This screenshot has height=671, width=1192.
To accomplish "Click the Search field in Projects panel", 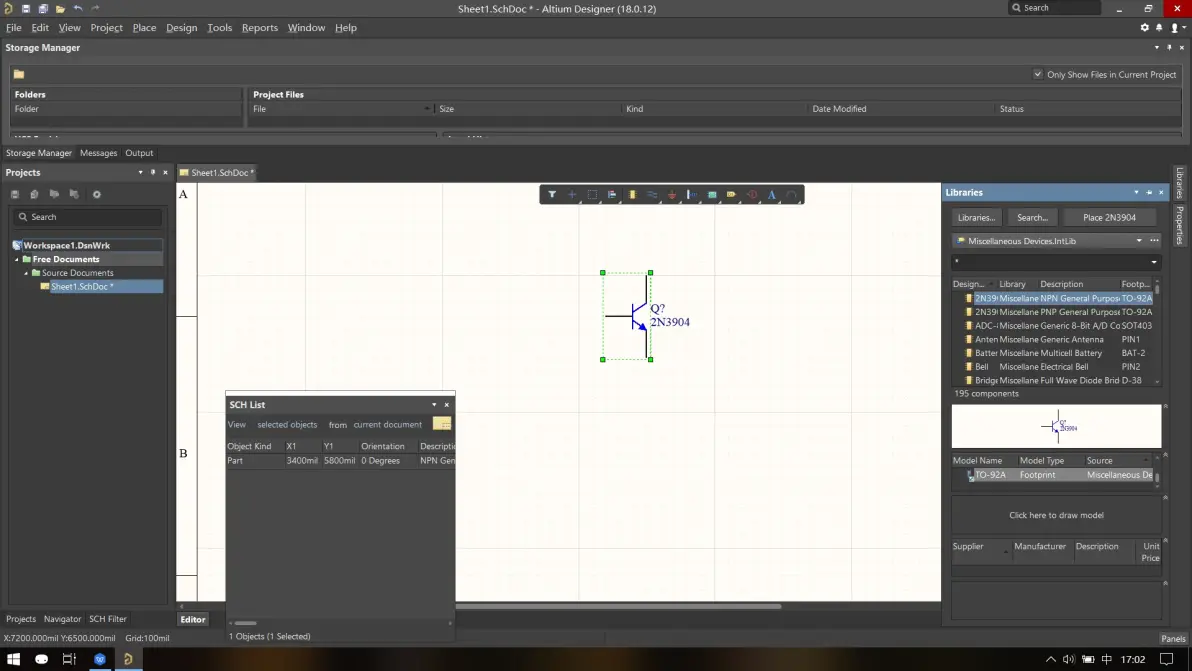I will (x=87, y=217).
